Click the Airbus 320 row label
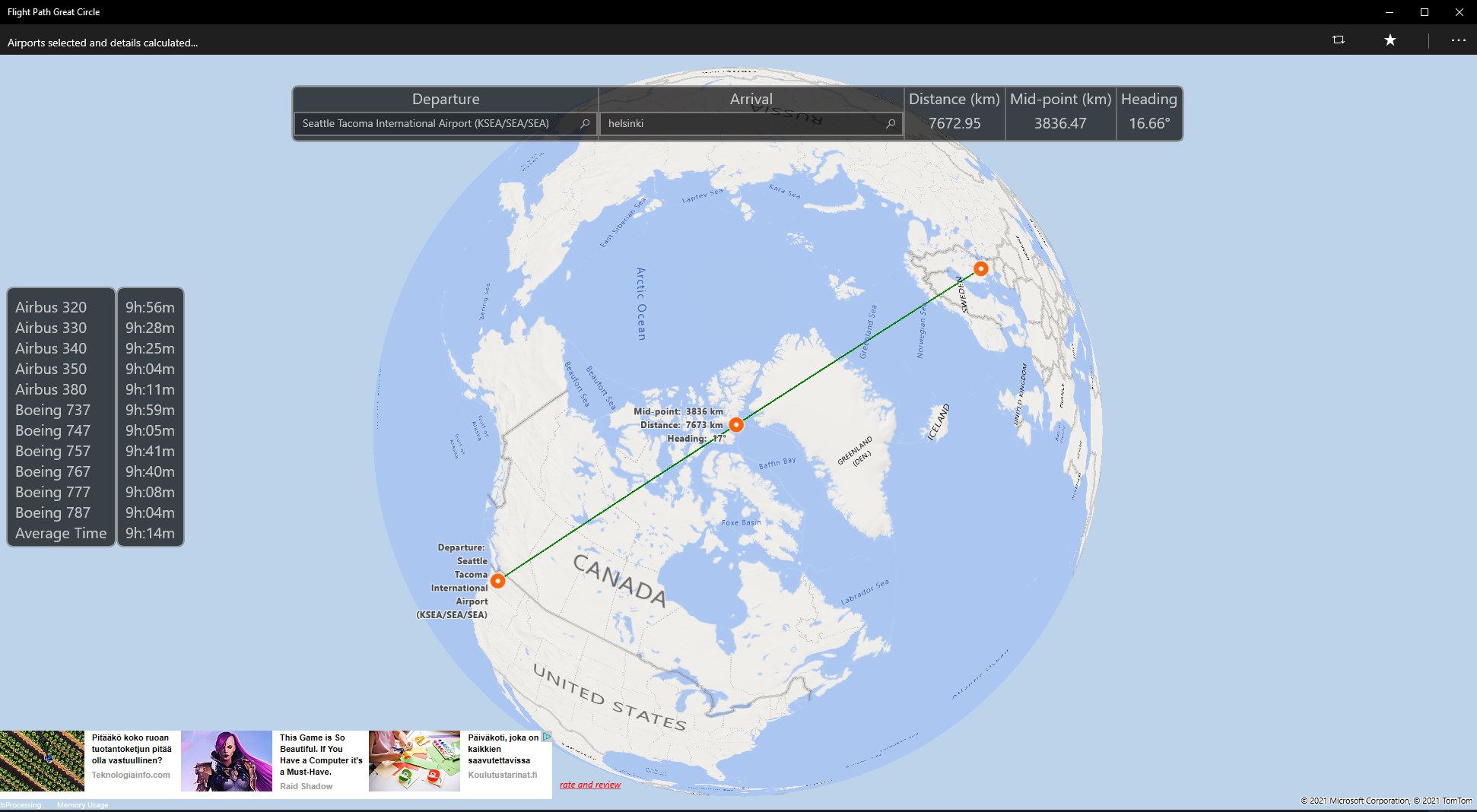Image resolution: width=1477 pixels, height=812 pixels. [51, 307]
